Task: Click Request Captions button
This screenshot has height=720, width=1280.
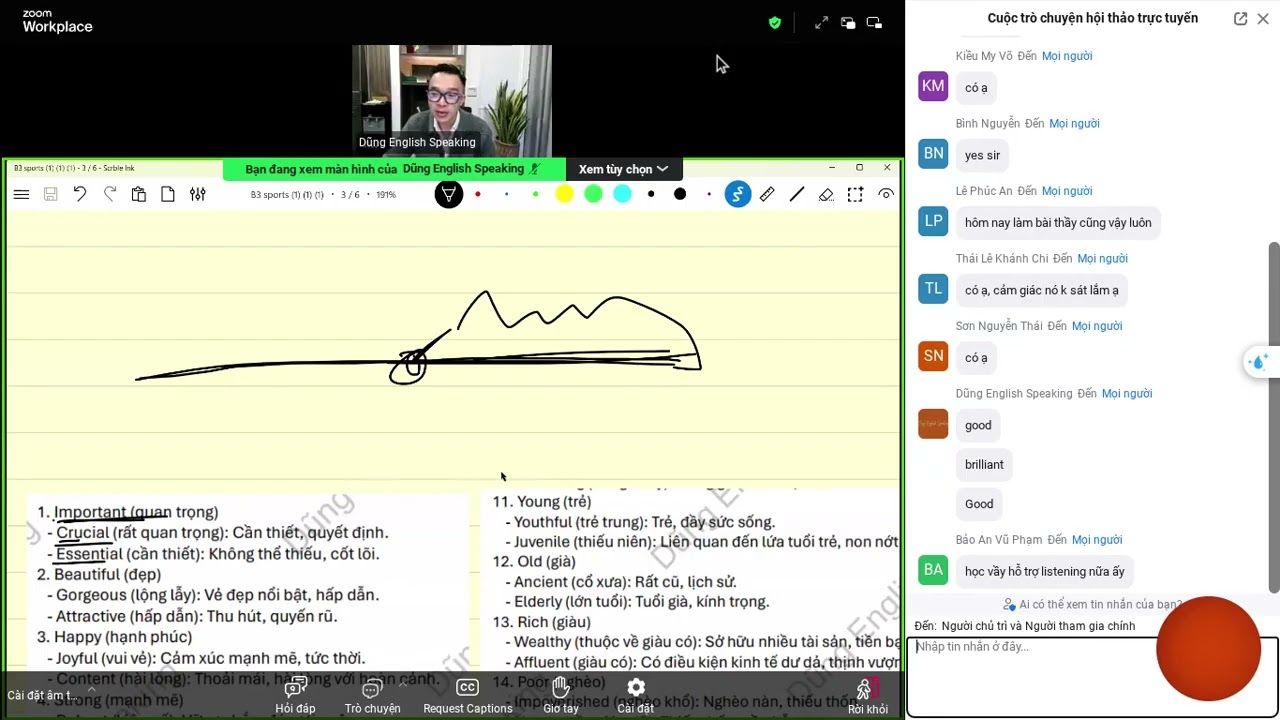Action: click(x=467, y=696)
